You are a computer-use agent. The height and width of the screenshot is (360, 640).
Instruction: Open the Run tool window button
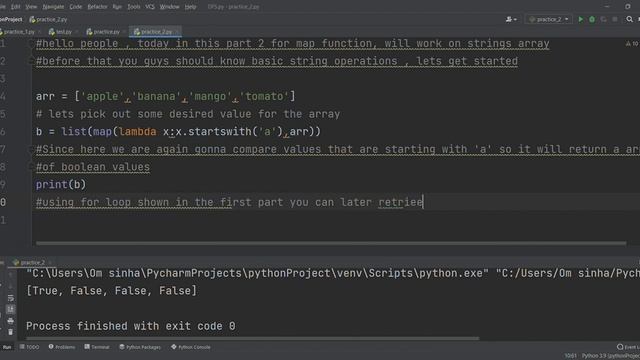(x=7, y=347)
